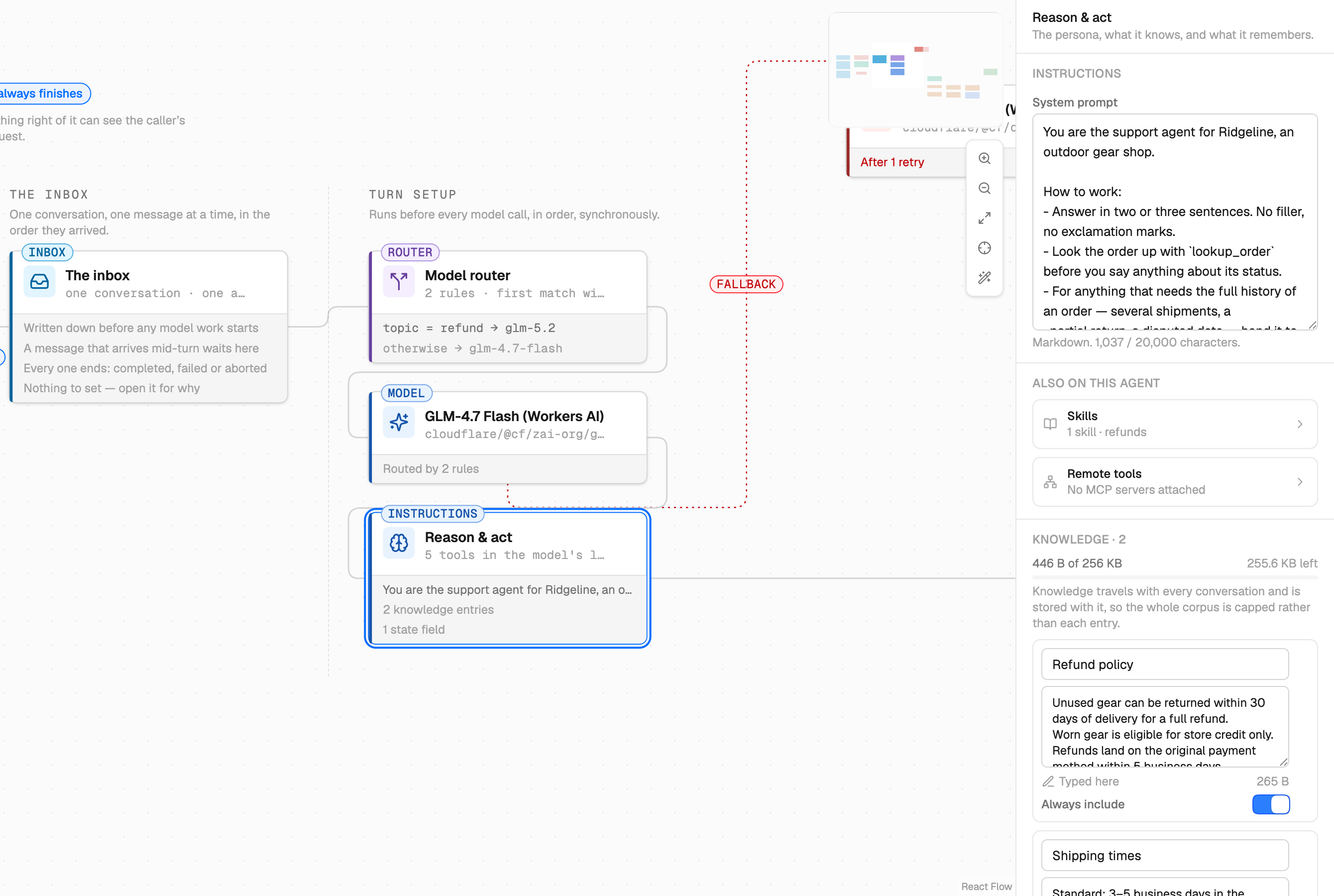The height and width of the screenshot is (896, 1334).
Task: Edit the Shipping times title field
Action: coord(1165,855)
